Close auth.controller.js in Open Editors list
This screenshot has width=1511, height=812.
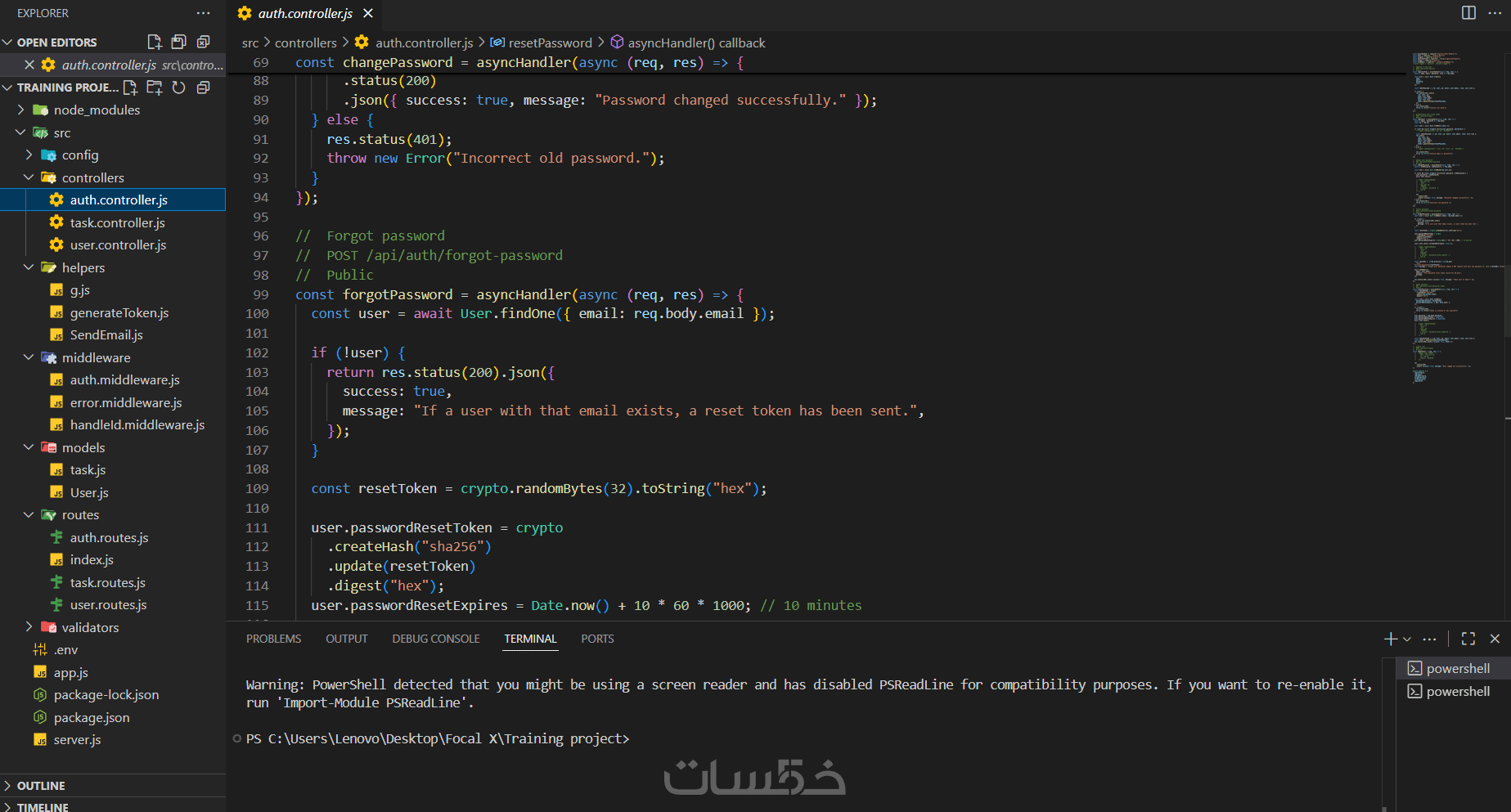coord(29,65)
